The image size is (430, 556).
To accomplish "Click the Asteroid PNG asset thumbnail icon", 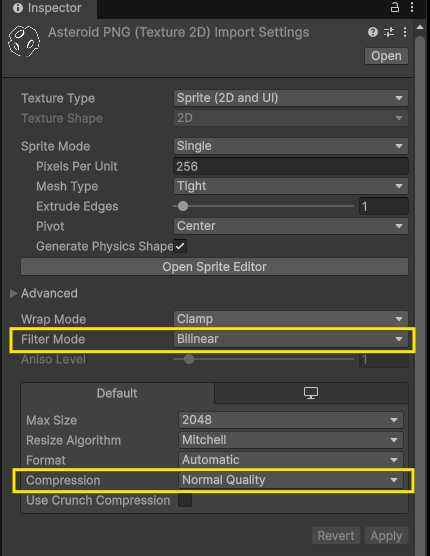I will (24, 41).
